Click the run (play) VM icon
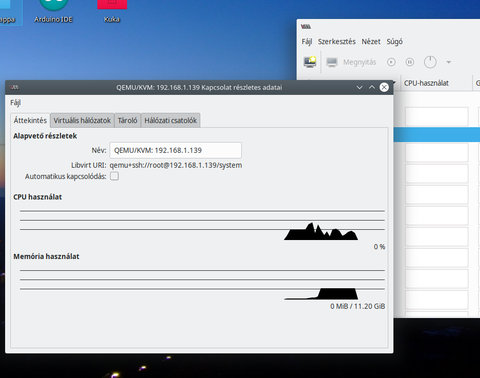The width and height of the screenshot is (480, 378). pos(391,62)
